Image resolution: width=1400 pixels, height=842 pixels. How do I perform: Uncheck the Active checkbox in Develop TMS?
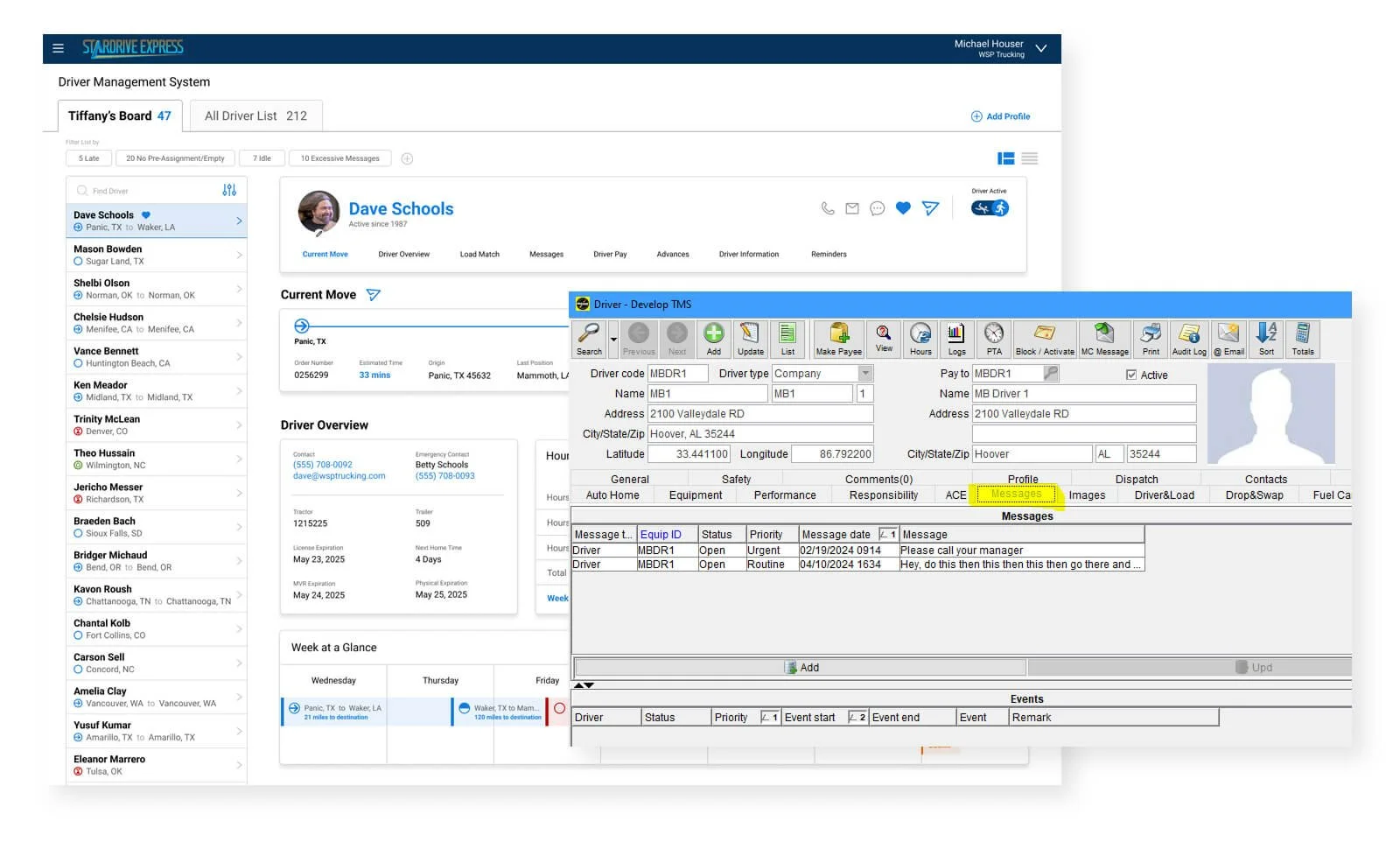[x=1131, y=375]
